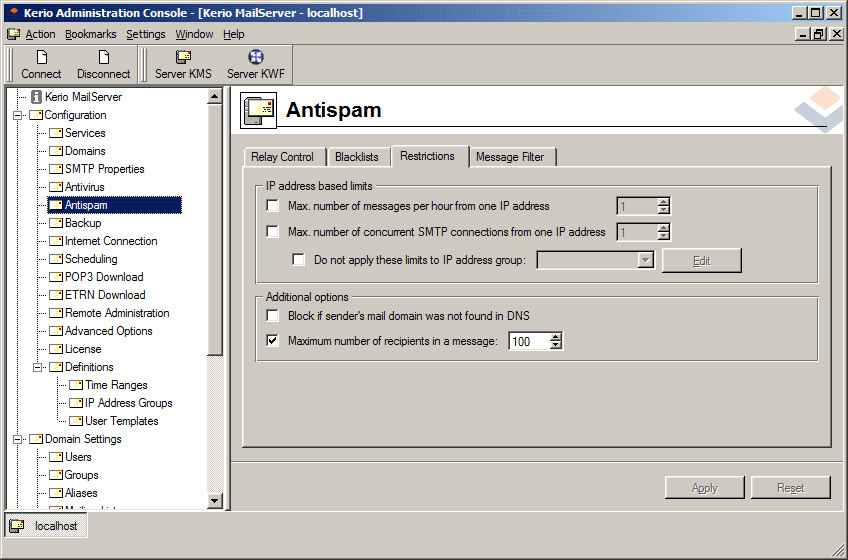The height and width of the screenshot is (560, 848).
Task: Open the Settings menu
Action: pos(145,34)
